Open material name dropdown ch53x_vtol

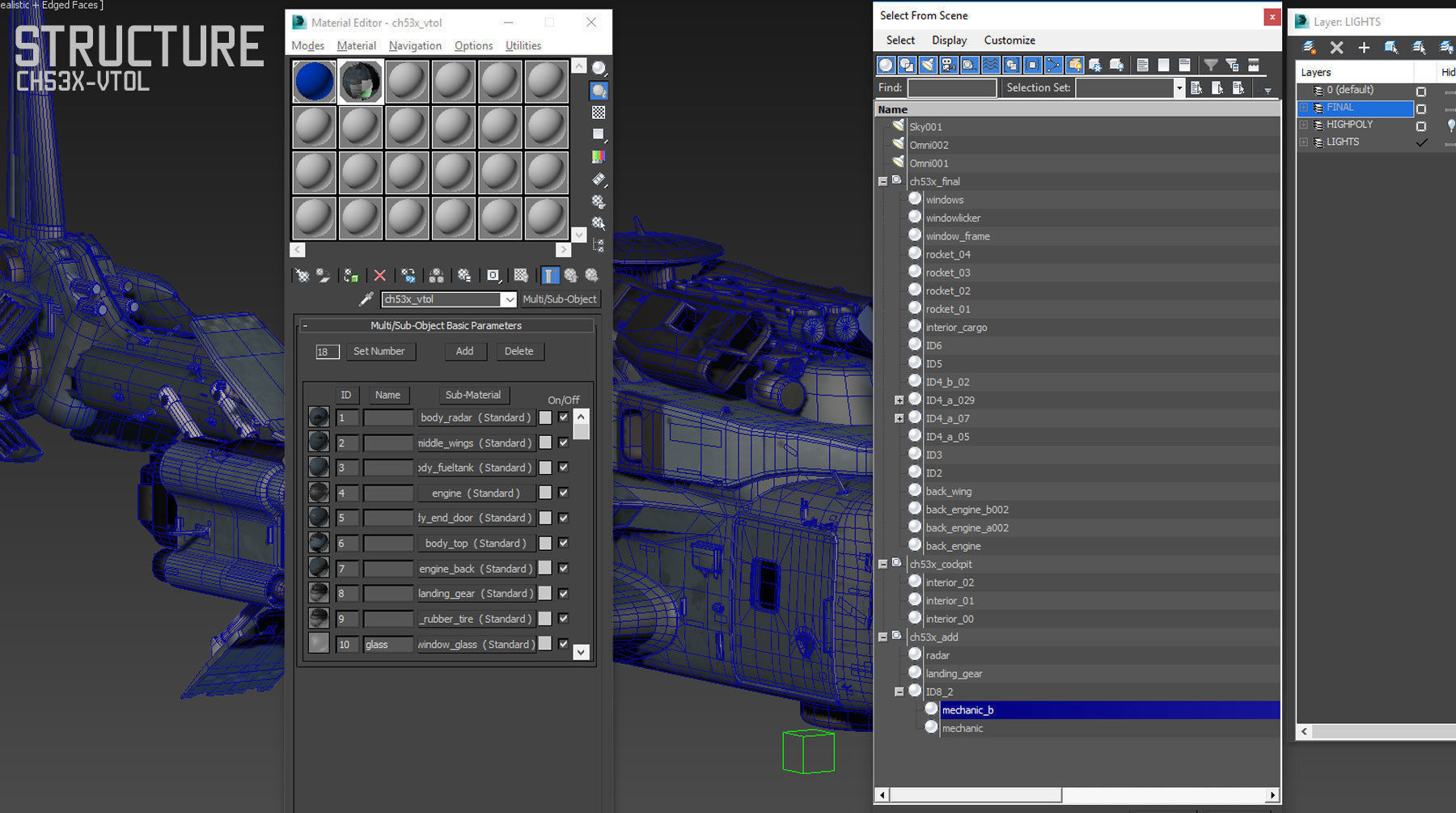click(510, 299)
